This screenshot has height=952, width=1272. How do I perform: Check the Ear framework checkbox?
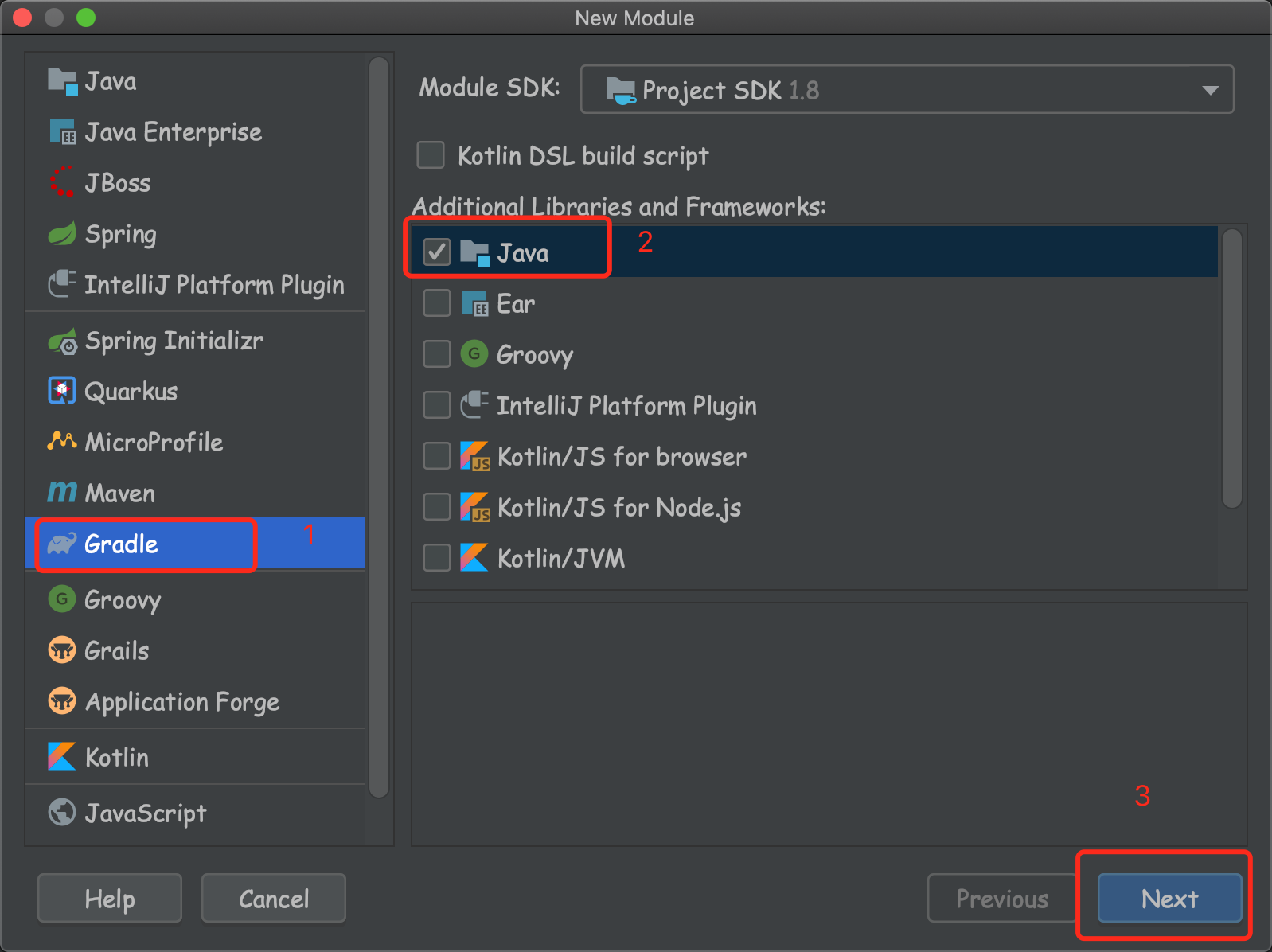point(436,303)
